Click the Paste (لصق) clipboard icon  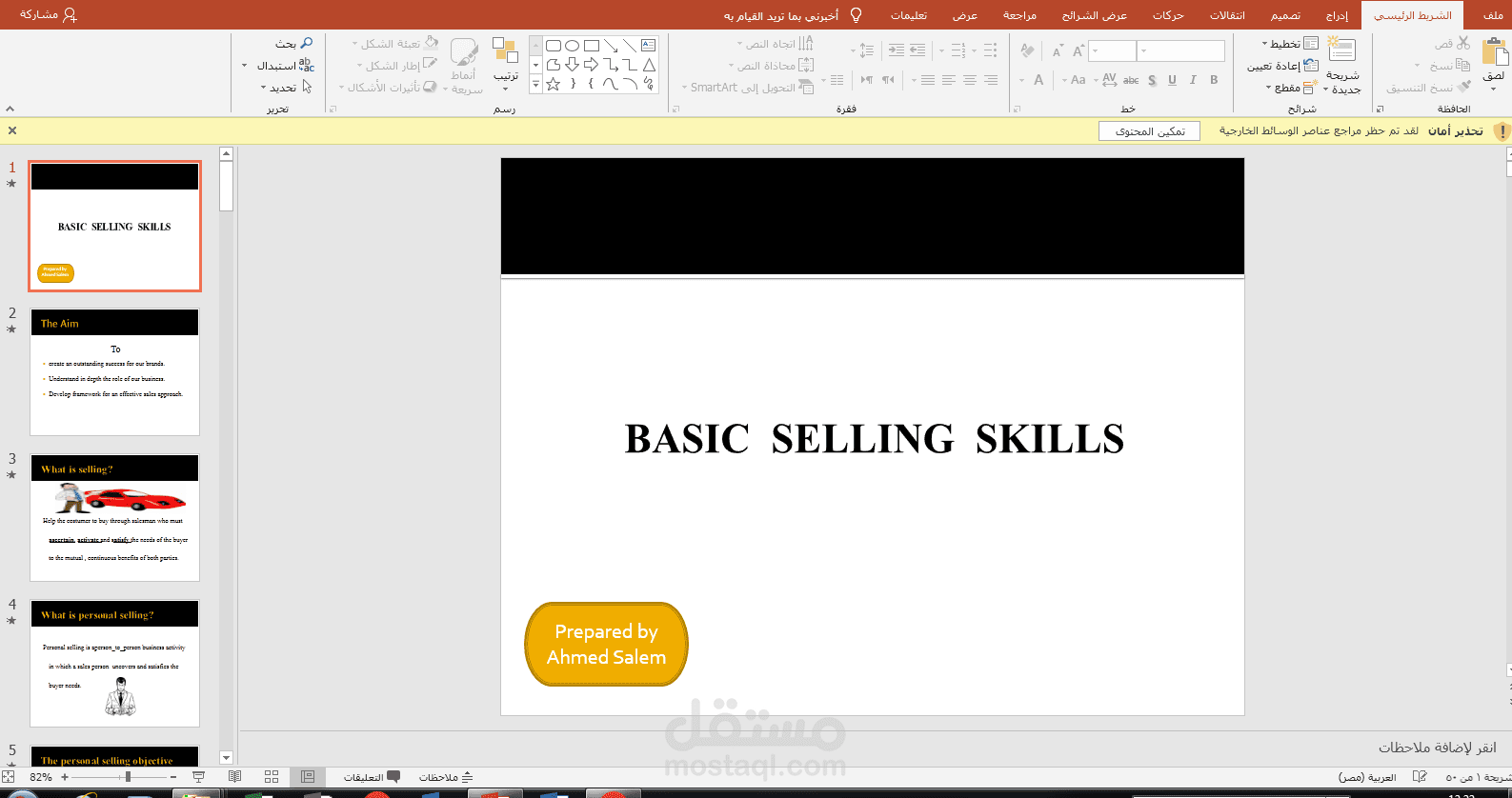point(1494,52)
